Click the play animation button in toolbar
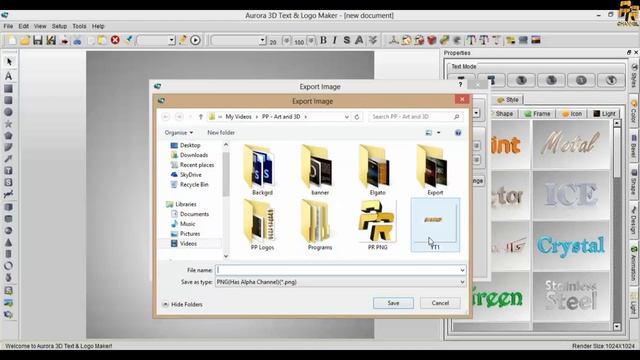Screen dimensions: 640x360 click(x=196, y=40)
